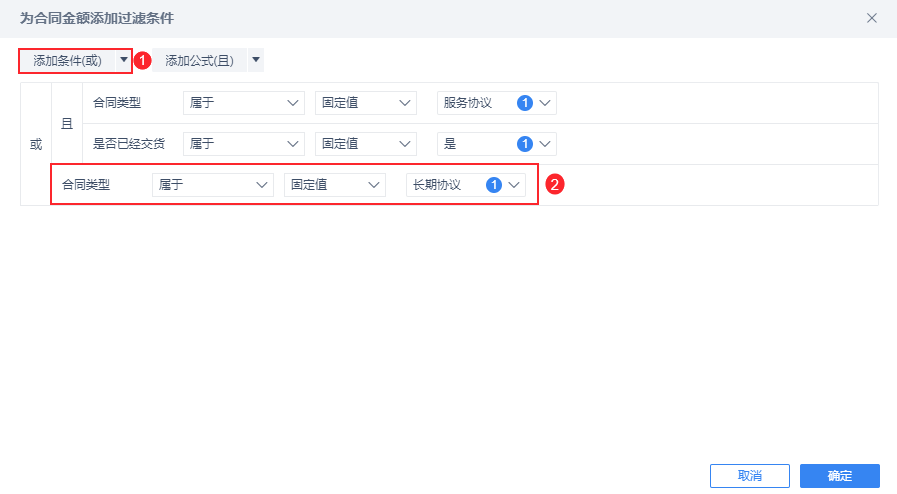This screenshot has width=897, height=494.
Task: Click the 添加公式(且) button
Action: coord(199,61)
